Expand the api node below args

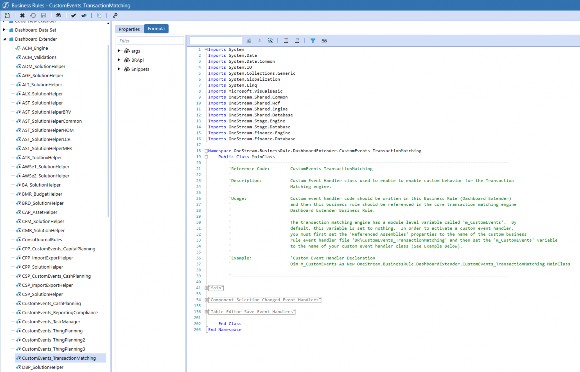[x=119, y=60]
